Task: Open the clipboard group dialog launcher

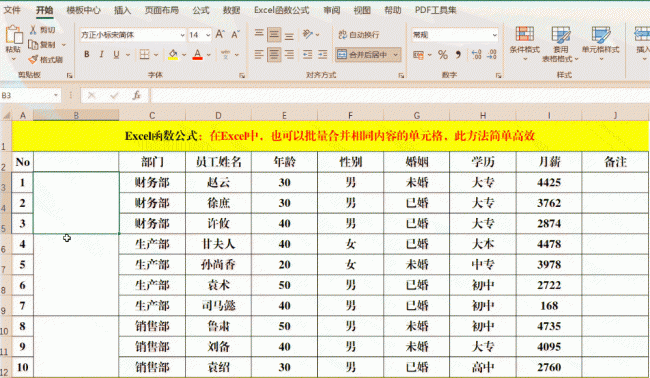Action: pos(70,76)
